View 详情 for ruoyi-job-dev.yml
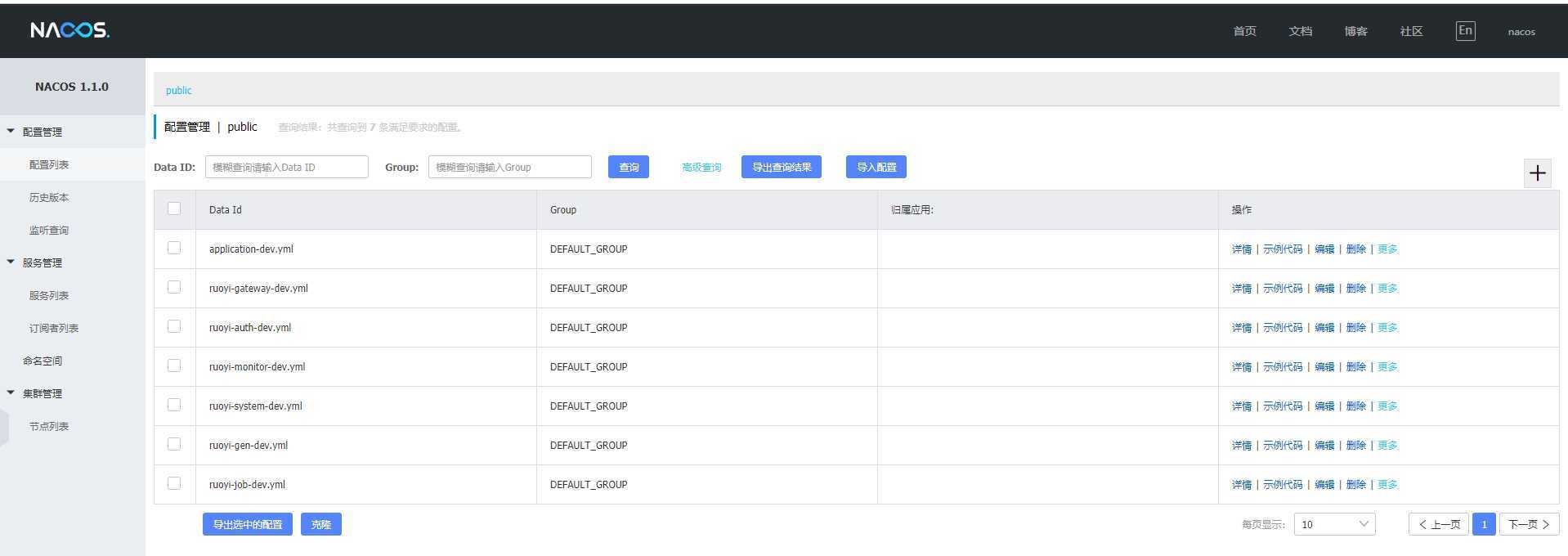 (x=1242, y=485)
